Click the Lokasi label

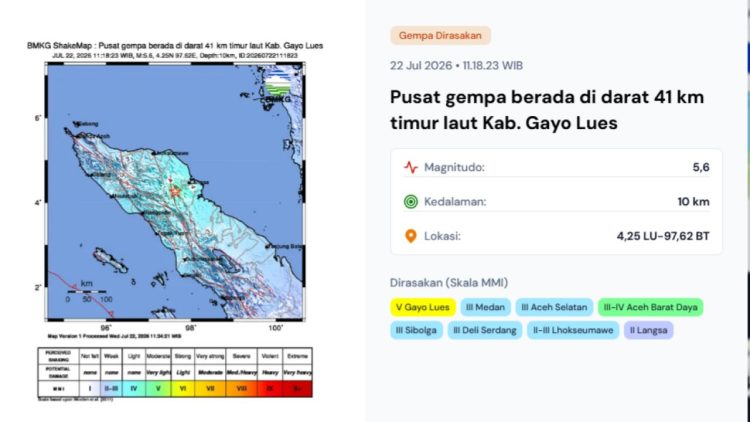(442, 236)
